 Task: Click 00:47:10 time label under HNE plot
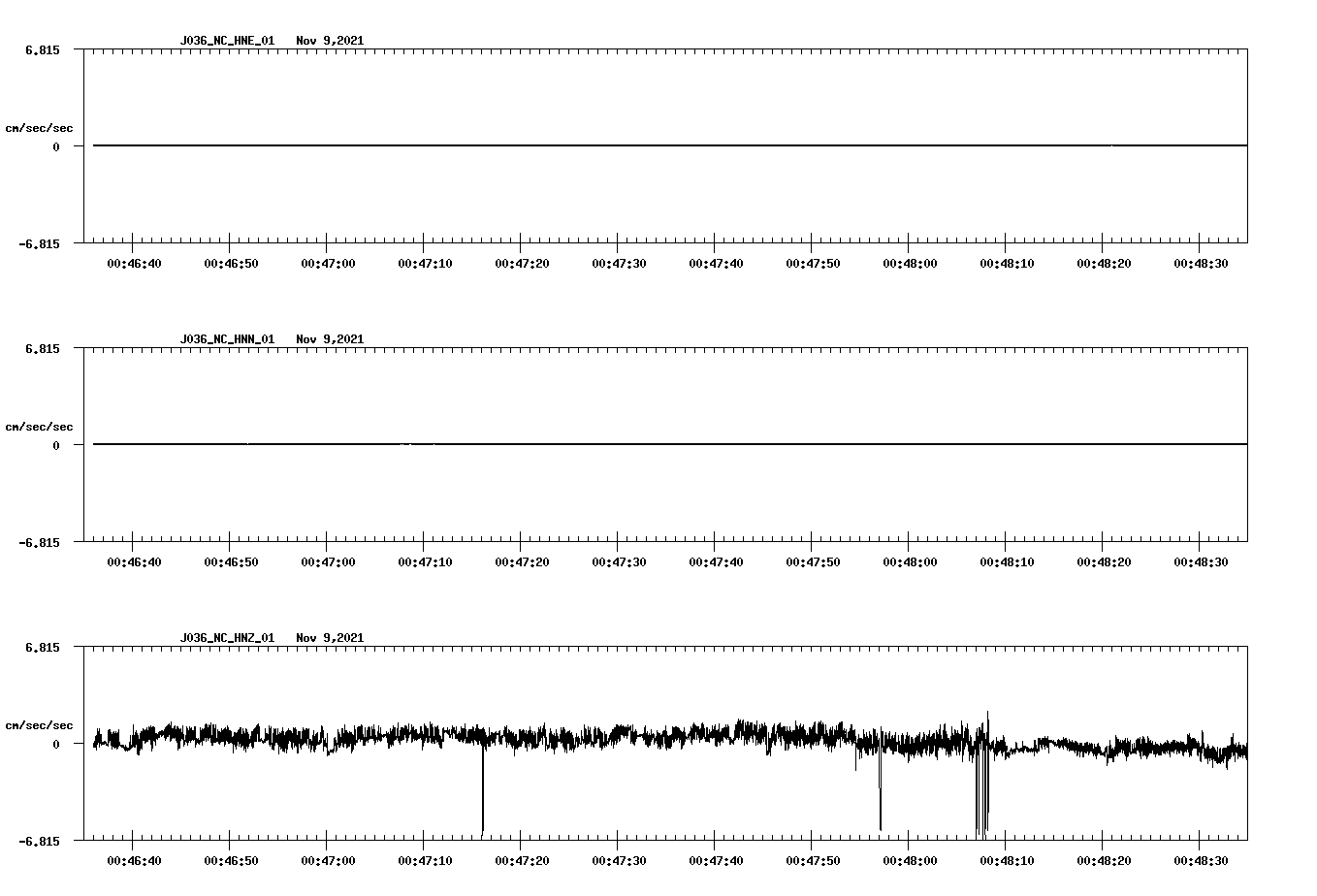425,263
